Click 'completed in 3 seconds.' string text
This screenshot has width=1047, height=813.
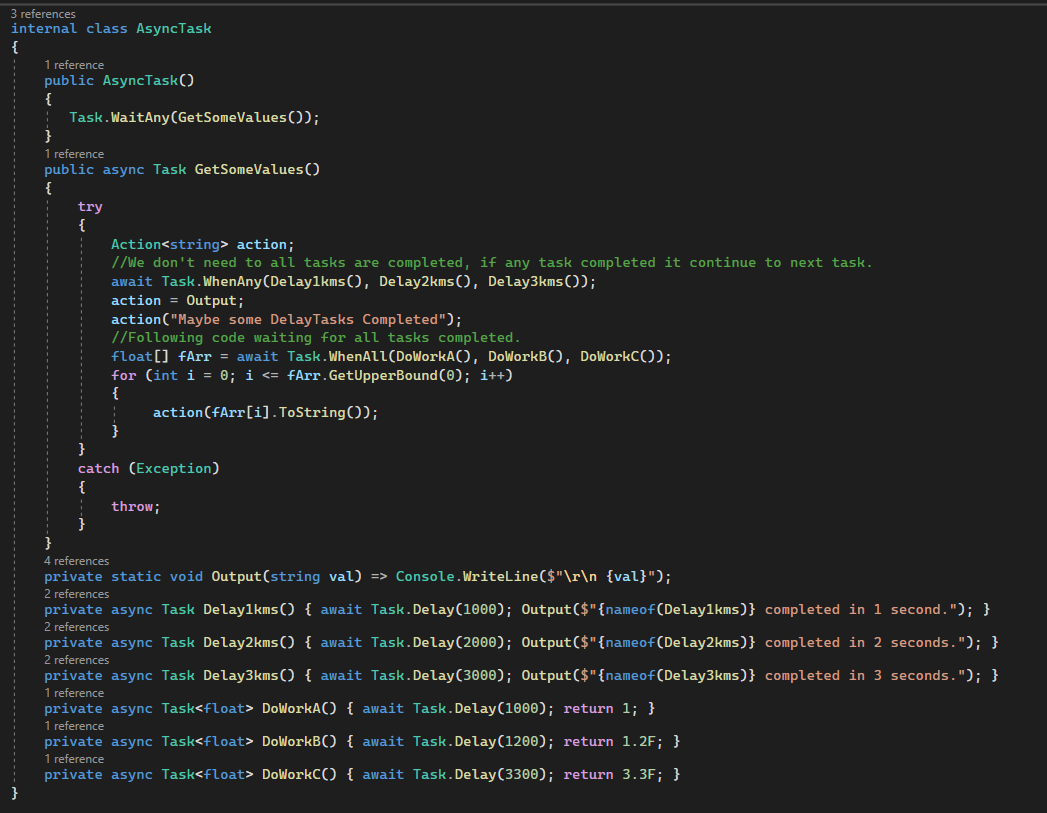(x=860, y=675)
